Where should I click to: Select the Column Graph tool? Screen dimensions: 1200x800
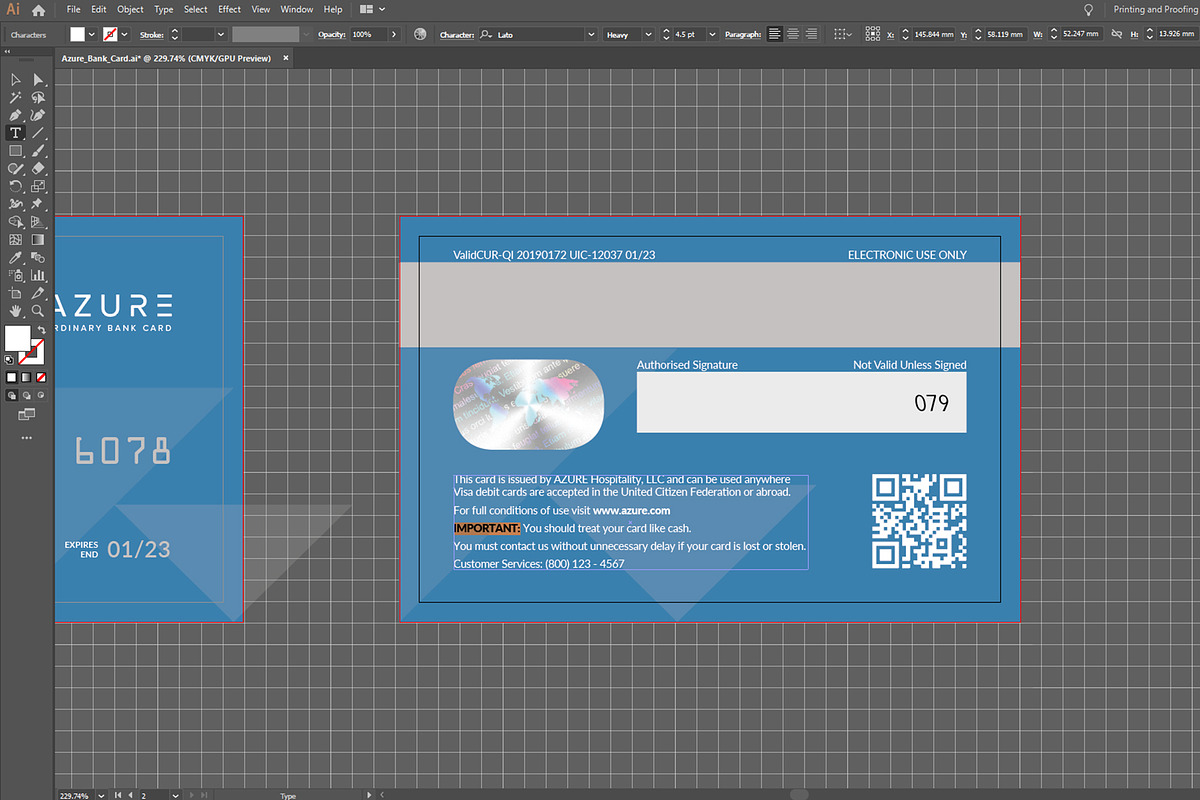click(38, 275)
